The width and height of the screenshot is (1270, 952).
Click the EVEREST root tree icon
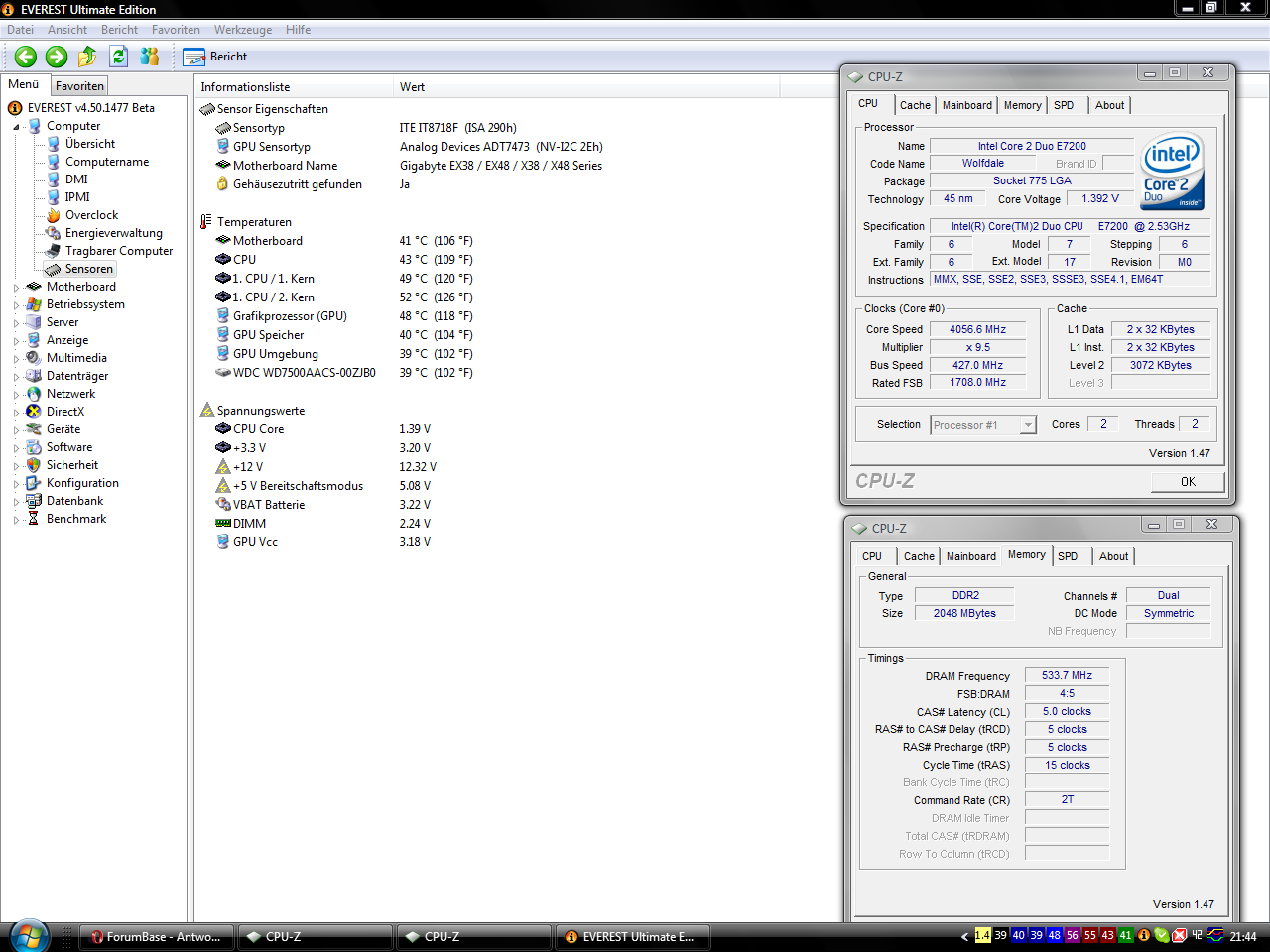[x=15, y=108]
